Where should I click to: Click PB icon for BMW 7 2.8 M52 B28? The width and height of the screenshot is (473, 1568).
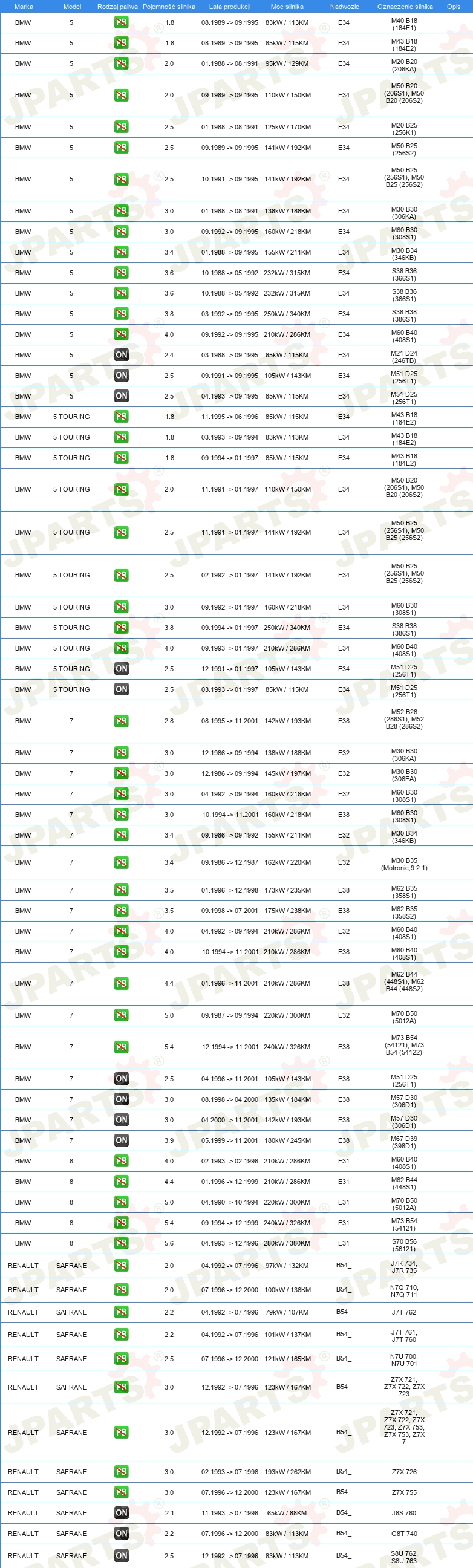(121, 721)
